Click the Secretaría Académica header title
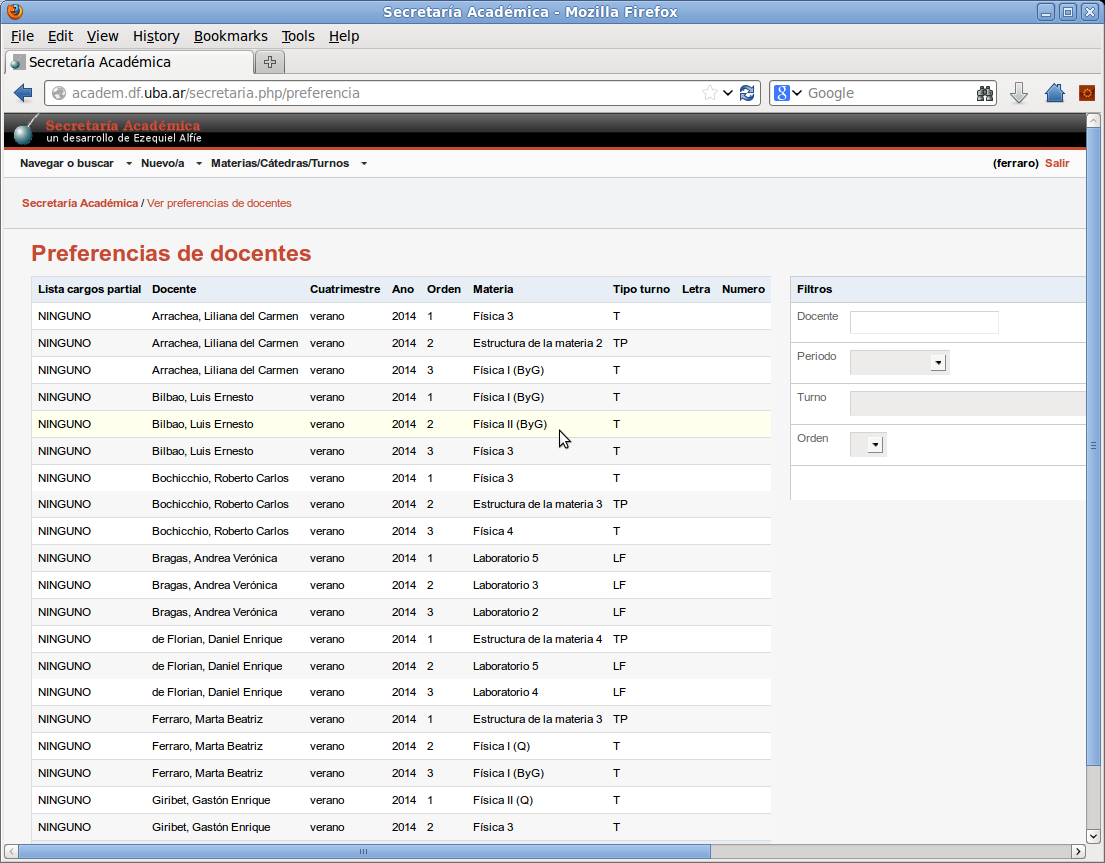The image size is (1105, 863). [123, 125]
